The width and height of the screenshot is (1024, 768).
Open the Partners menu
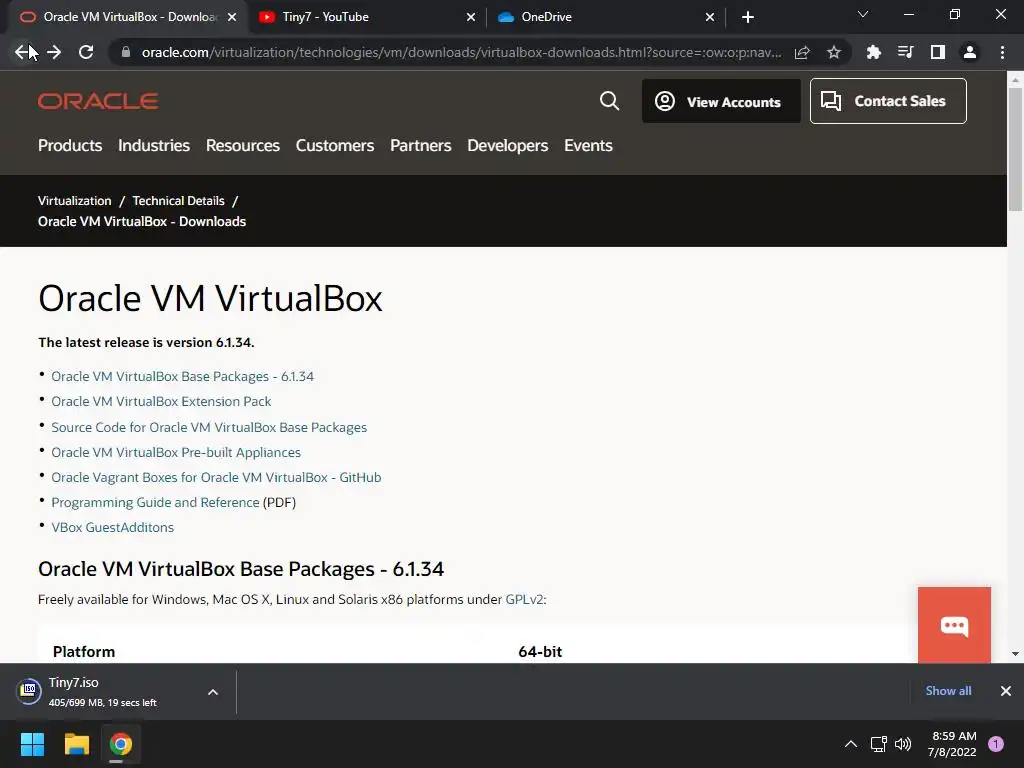[x=421, y=146]
